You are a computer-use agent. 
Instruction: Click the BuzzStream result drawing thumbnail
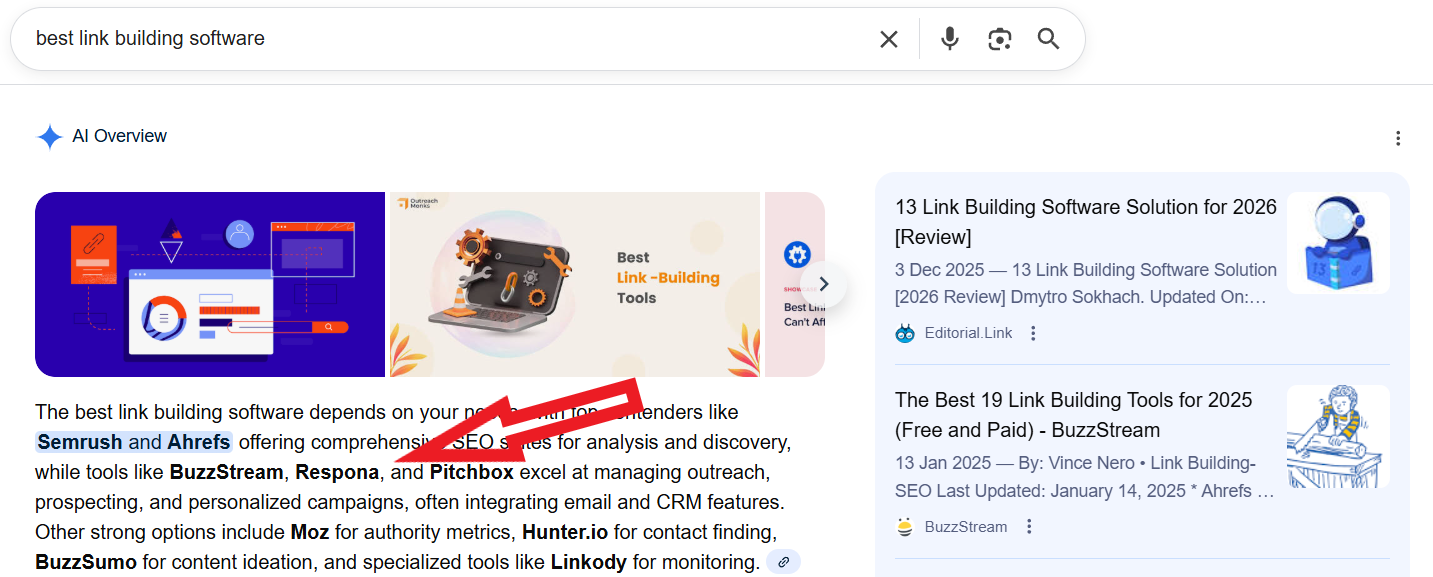point(1338,437)
